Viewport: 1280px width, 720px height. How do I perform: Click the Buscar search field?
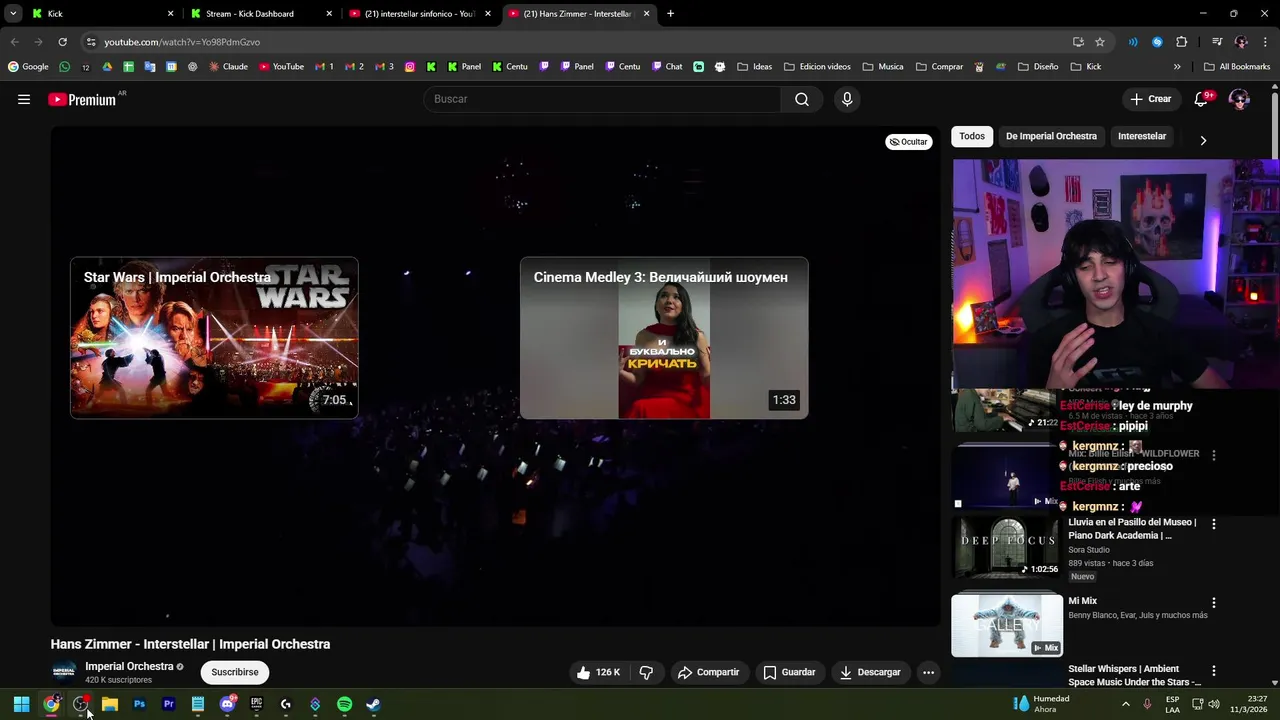(x=602, y=99)
